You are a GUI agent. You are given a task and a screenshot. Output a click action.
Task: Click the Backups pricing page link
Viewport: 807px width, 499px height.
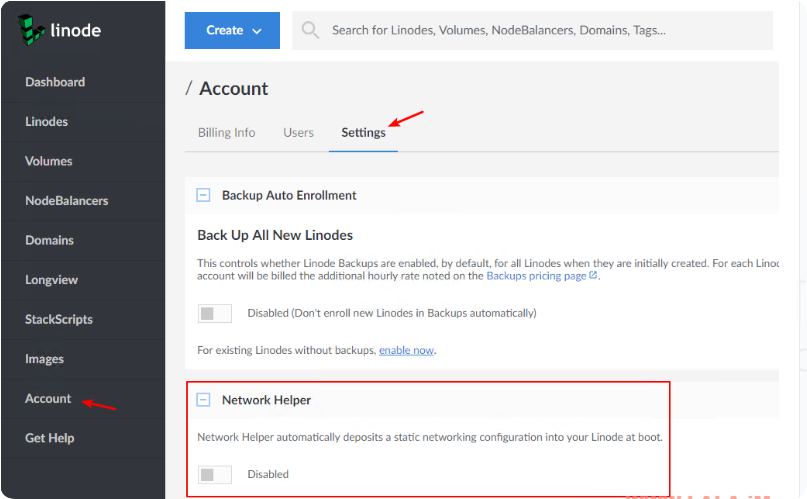[x=536, y=276]
